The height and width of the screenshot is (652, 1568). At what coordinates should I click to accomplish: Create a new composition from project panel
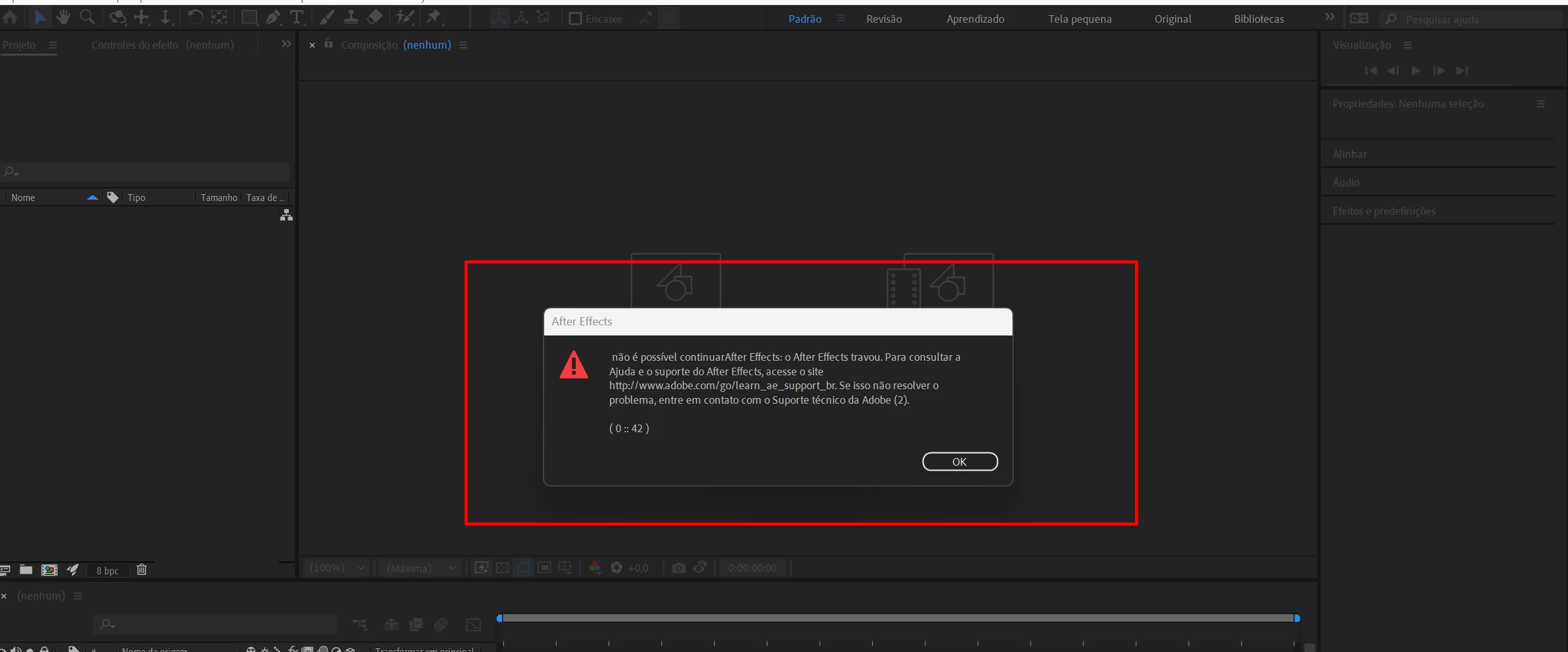click(49, 570)
